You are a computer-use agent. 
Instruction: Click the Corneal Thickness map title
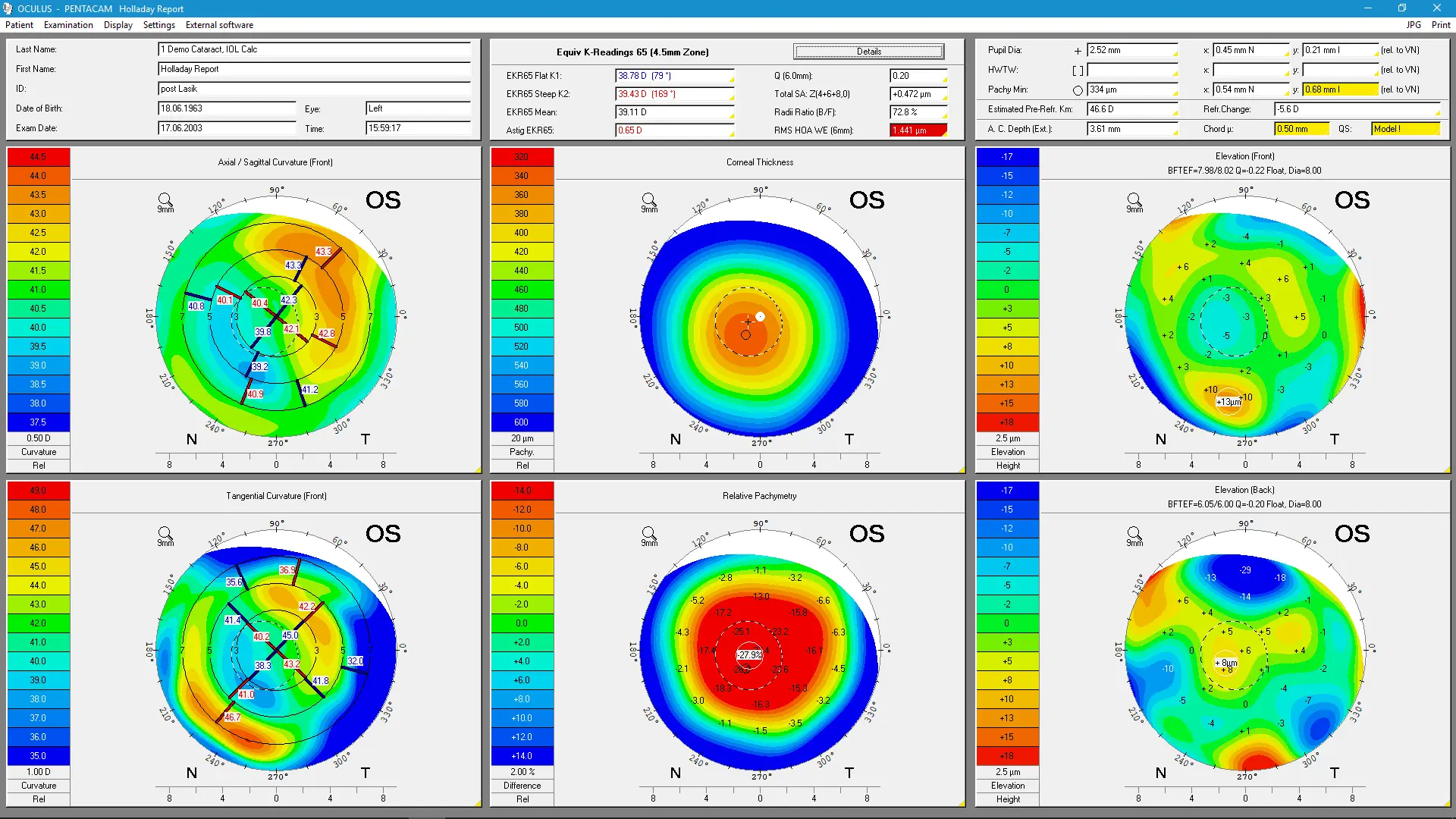759,162
